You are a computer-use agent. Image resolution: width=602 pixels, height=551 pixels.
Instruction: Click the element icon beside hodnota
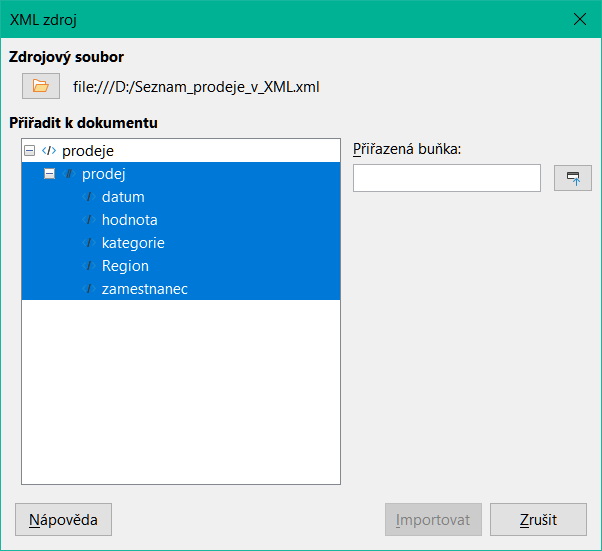(89, 220)
